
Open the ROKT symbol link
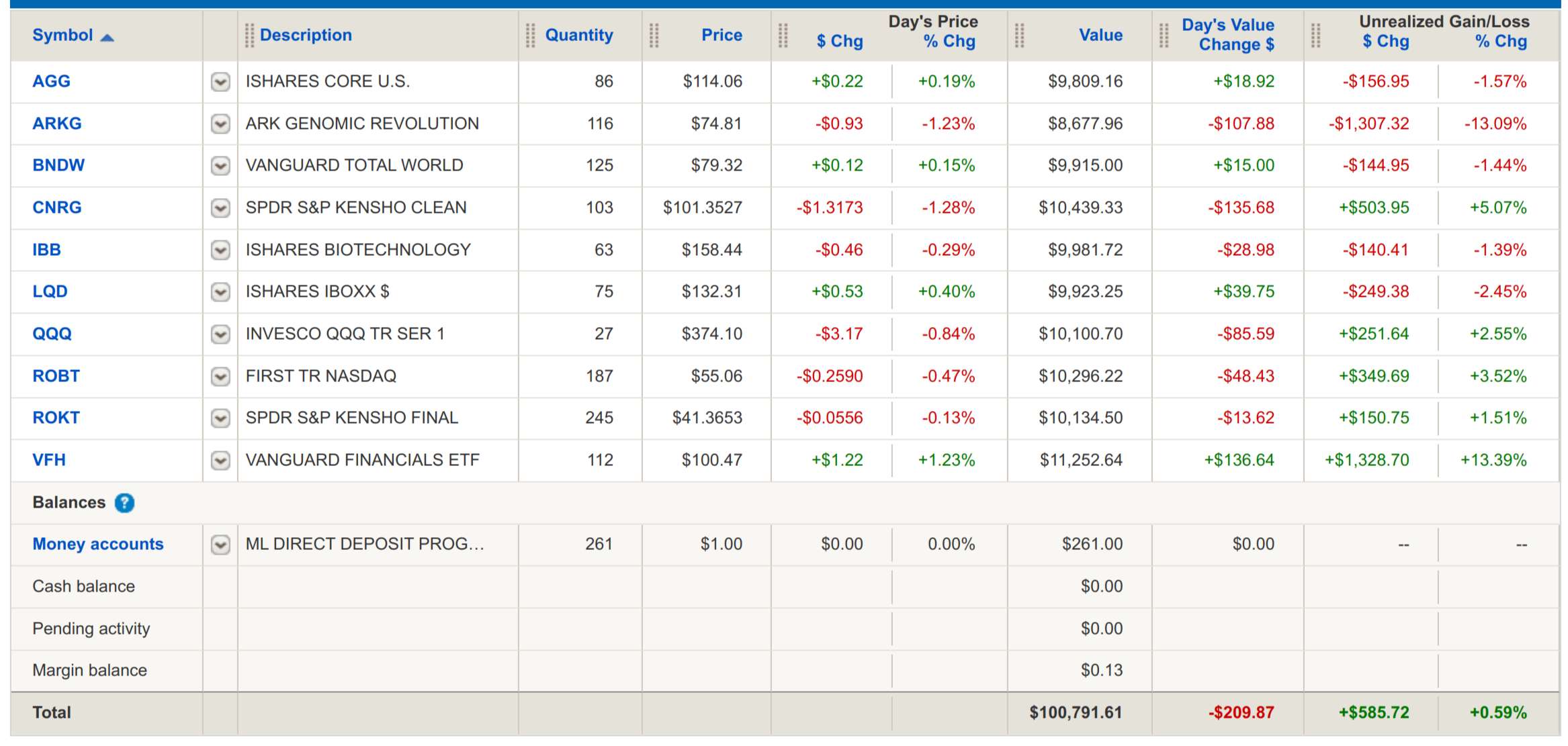[56, 418]
